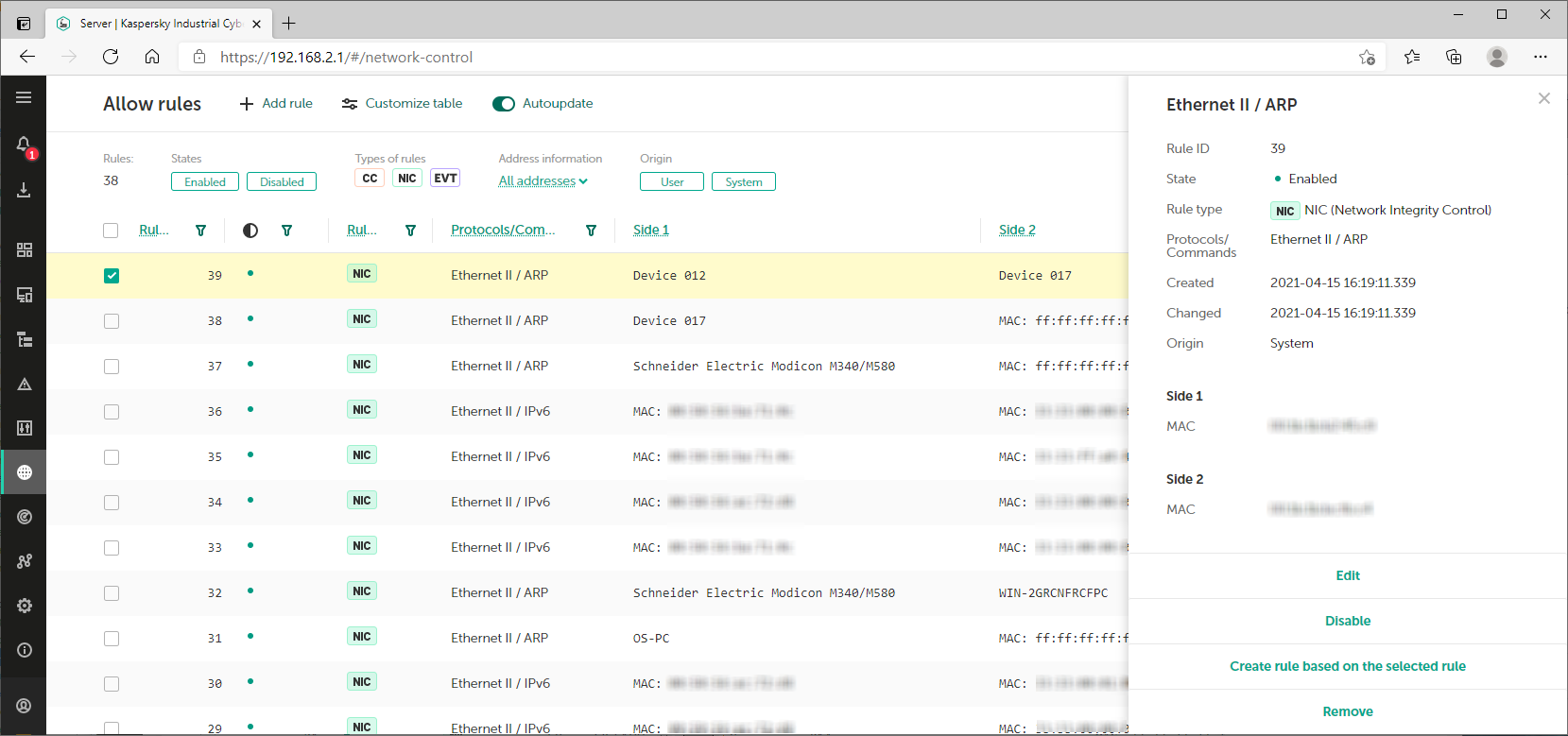Uncheck the checkbox for rule 39
The height and width of the screenshot is (736, 1568).
112,276
